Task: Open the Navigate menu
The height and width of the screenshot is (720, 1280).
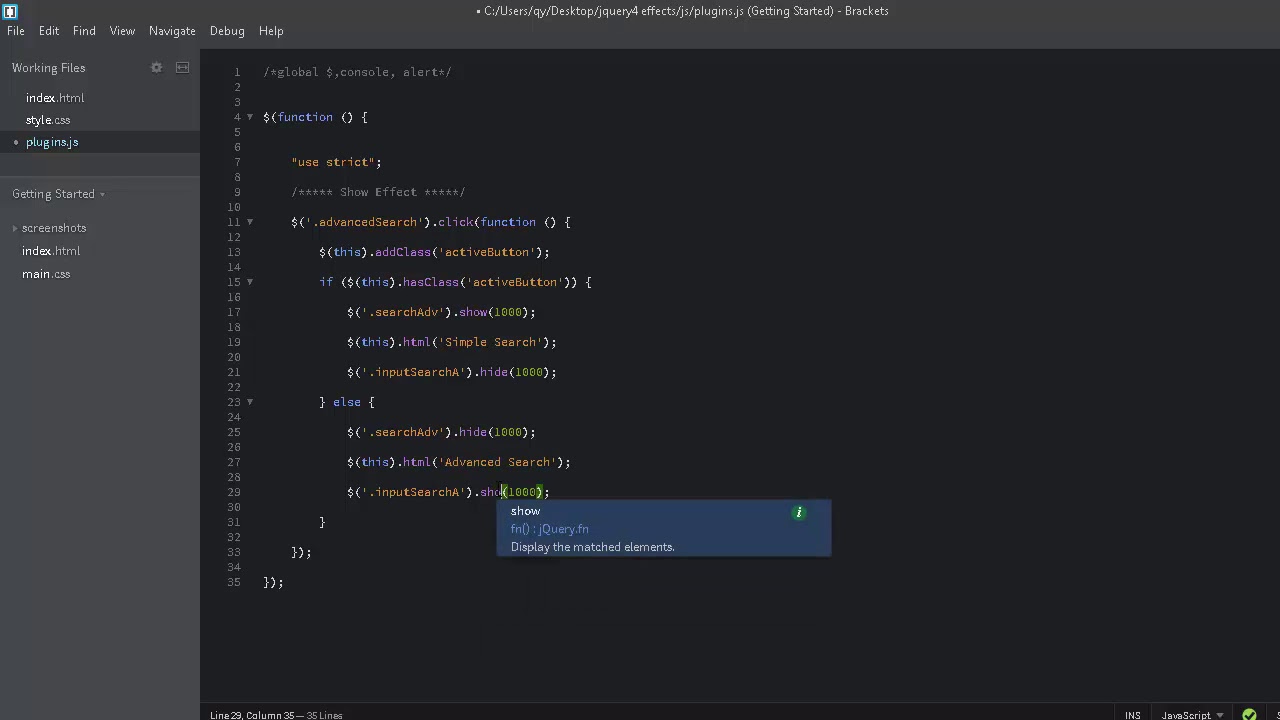Action: click(x=172, y=31)
